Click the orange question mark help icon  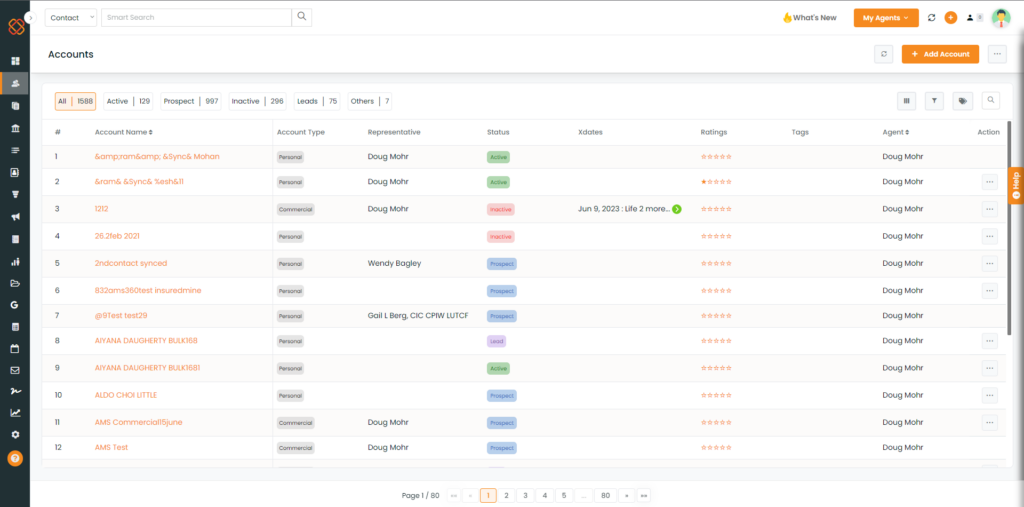point(15,458)
